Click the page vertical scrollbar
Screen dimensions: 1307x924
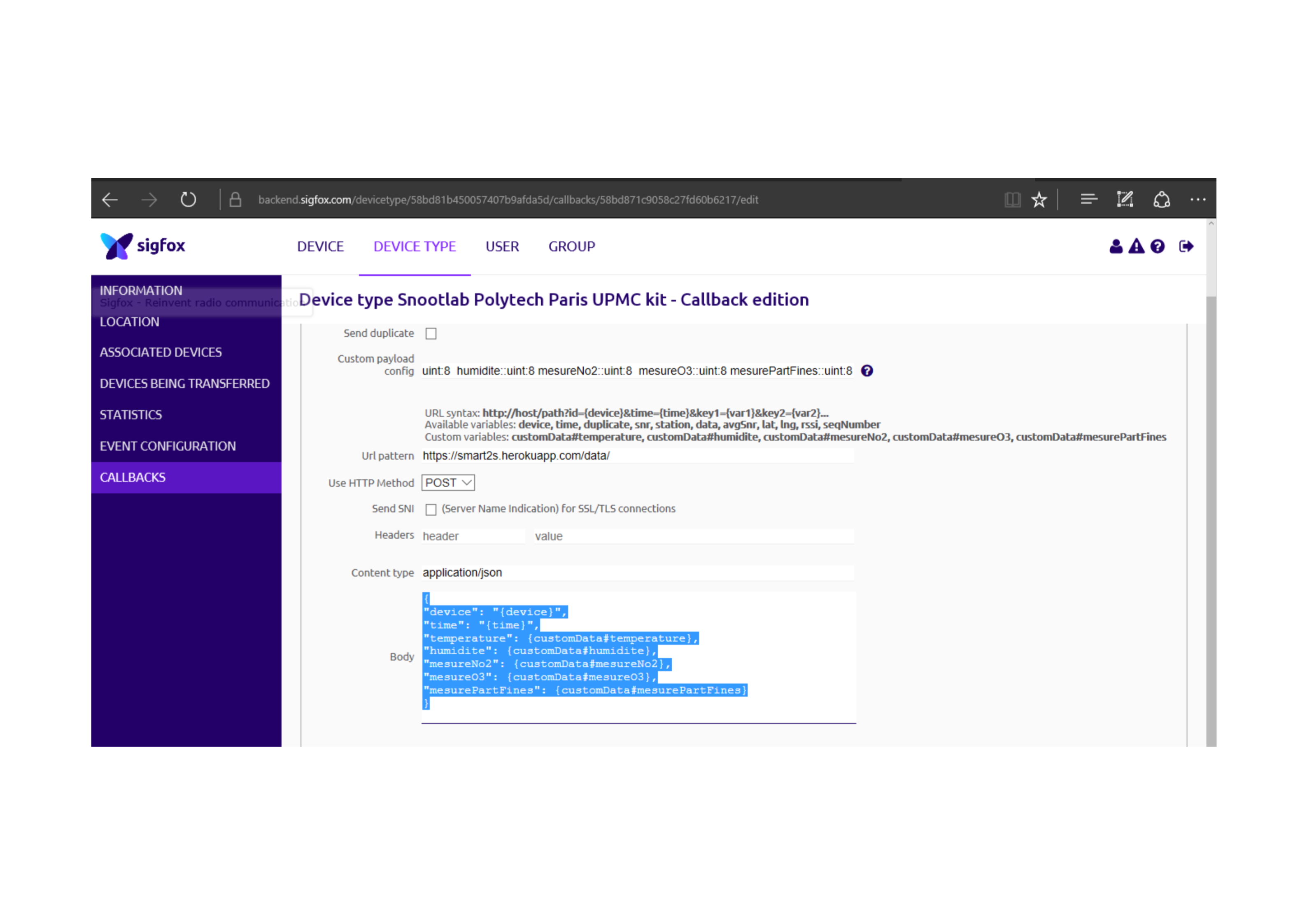[1211, 521]
